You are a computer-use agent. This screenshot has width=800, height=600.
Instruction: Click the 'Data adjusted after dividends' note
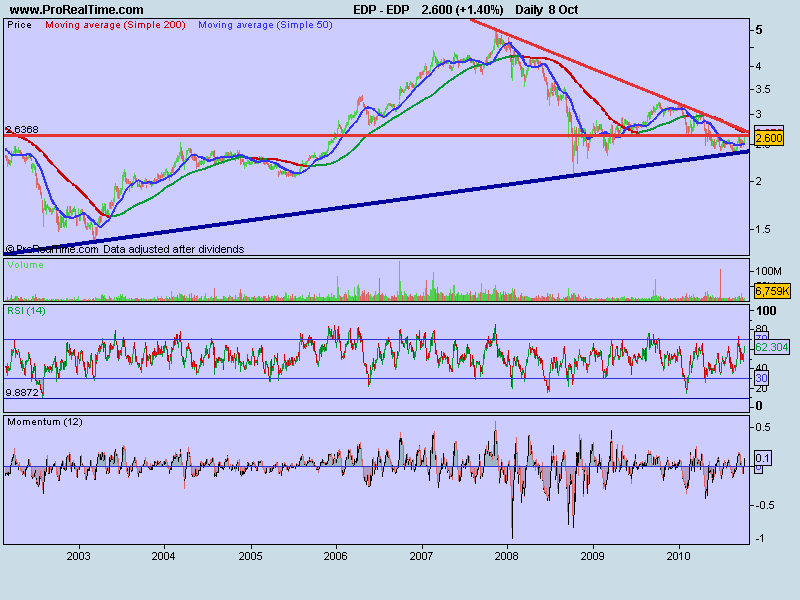tap(173, 249)
